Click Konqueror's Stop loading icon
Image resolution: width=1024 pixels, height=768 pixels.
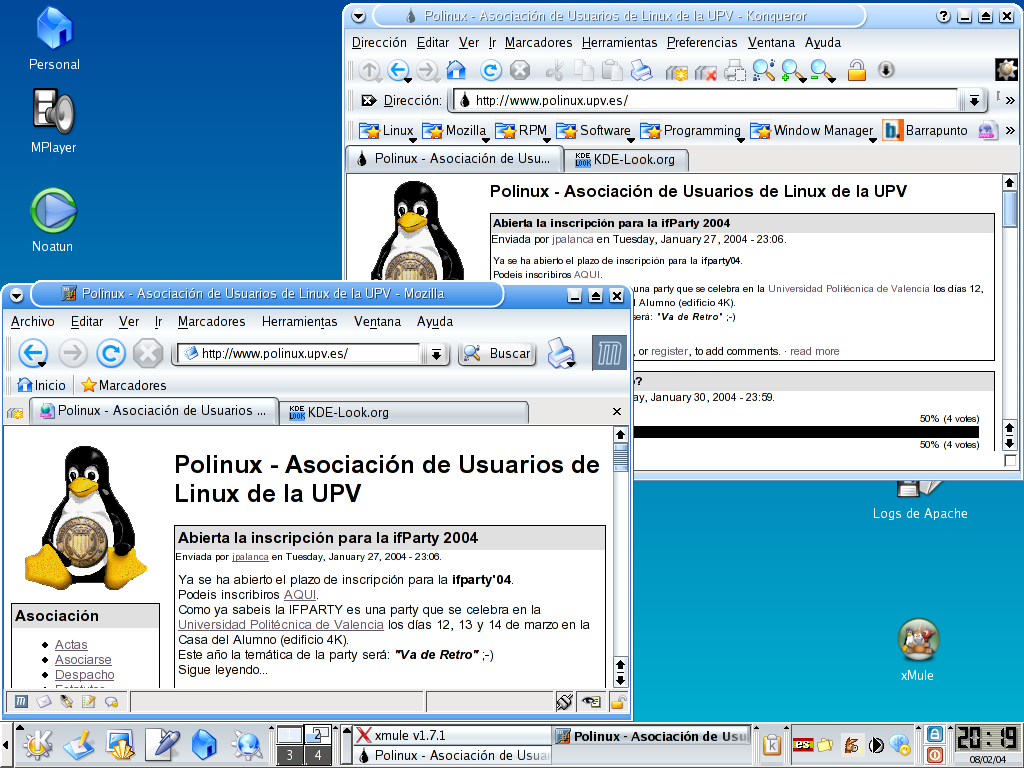pyautogui.click(x=520, y=71)
